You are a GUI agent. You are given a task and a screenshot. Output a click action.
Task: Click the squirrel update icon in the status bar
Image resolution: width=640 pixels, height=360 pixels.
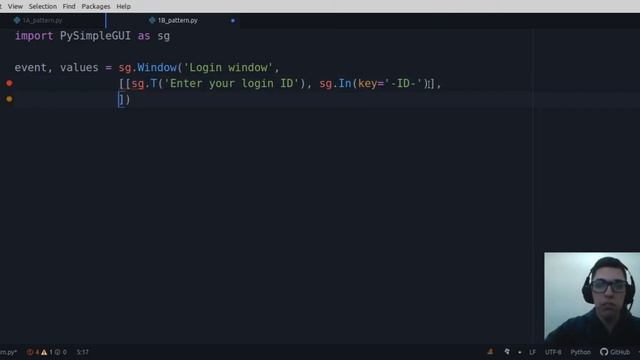coord(507,351)
